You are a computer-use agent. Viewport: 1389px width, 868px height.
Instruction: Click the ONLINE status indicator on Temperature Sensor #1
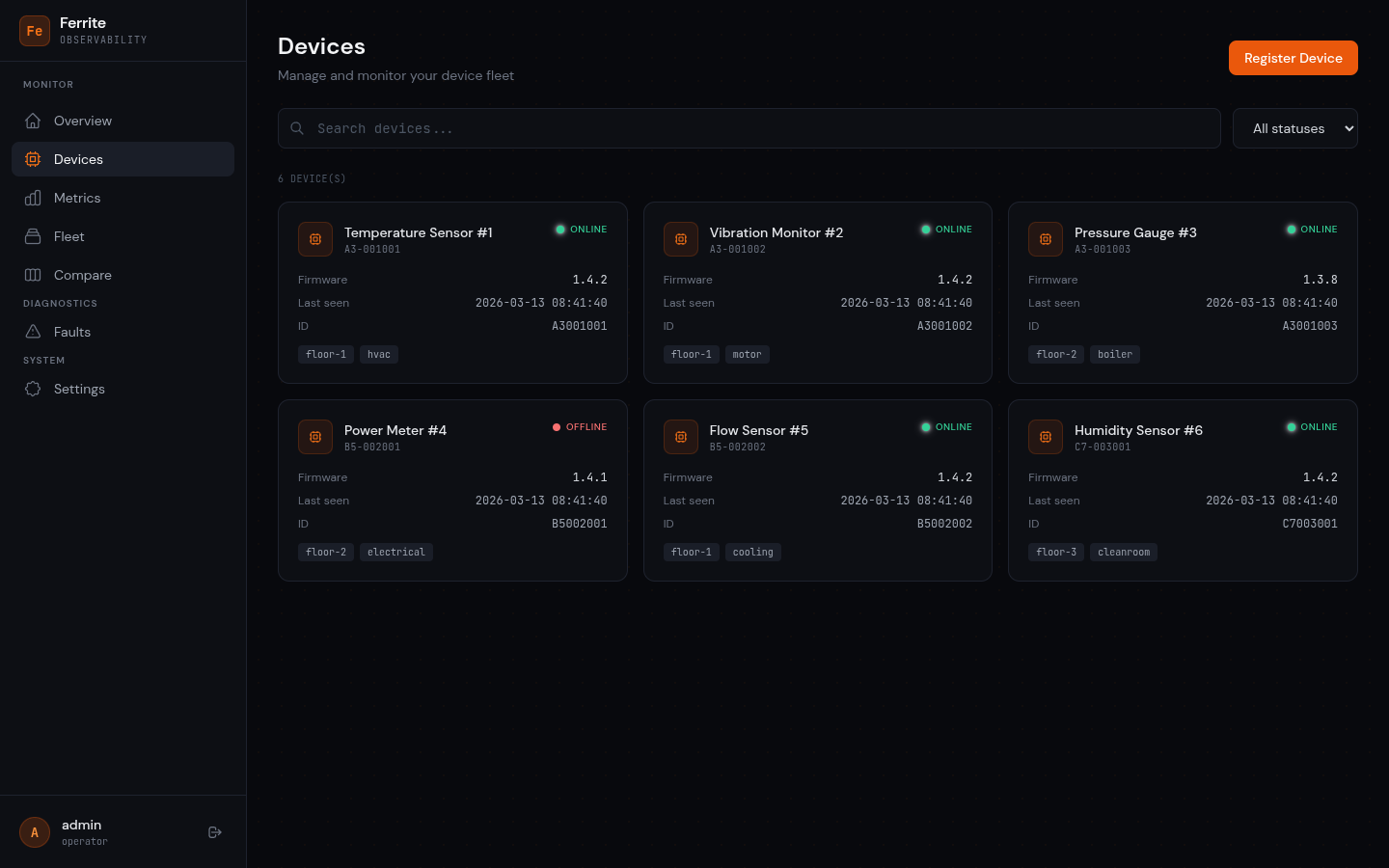pos(580,230)
